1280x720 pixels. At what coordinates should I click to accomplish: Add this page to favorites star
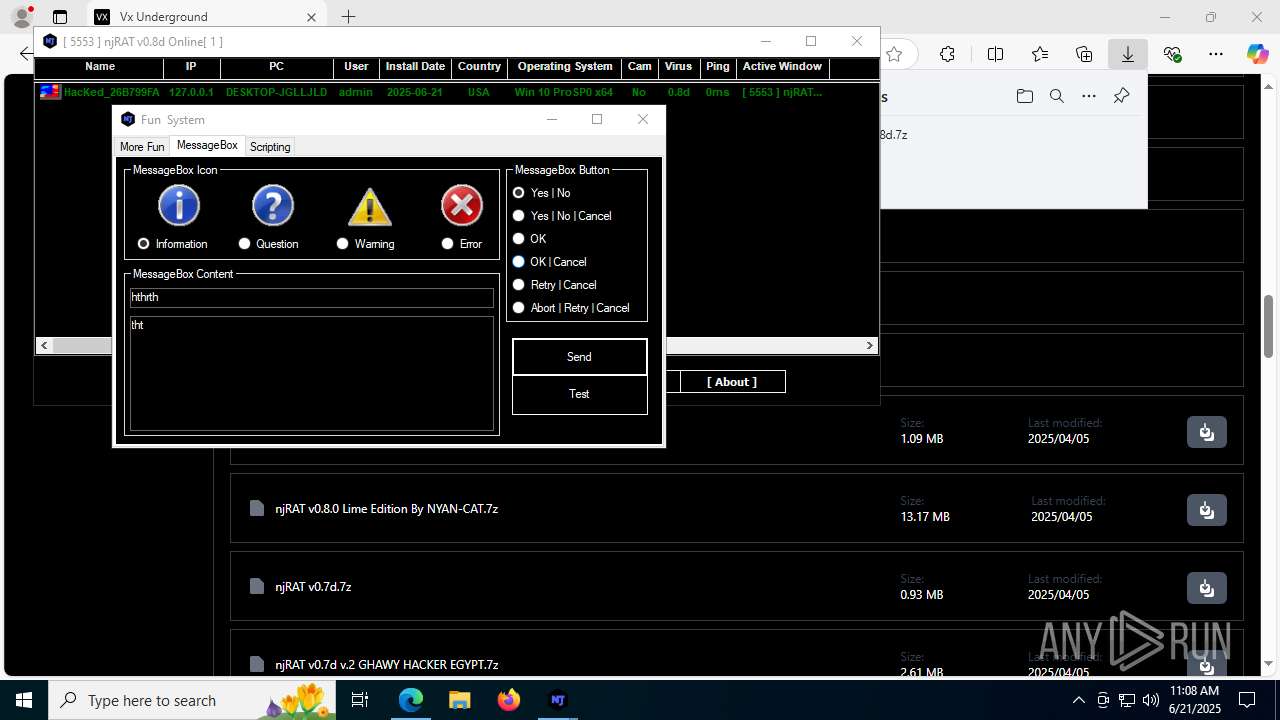tap(894, 54)
